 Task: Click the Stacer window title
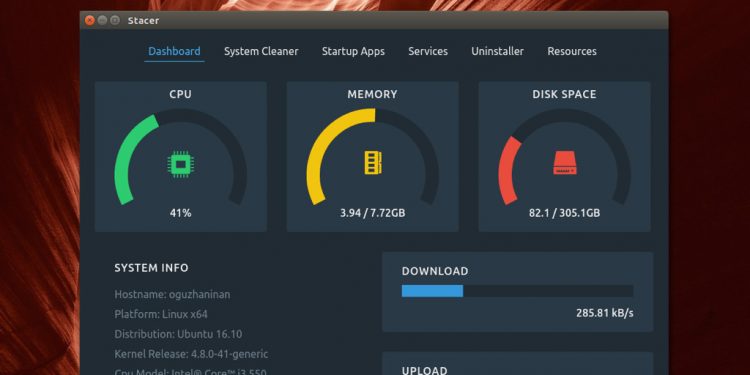point(143,21)
